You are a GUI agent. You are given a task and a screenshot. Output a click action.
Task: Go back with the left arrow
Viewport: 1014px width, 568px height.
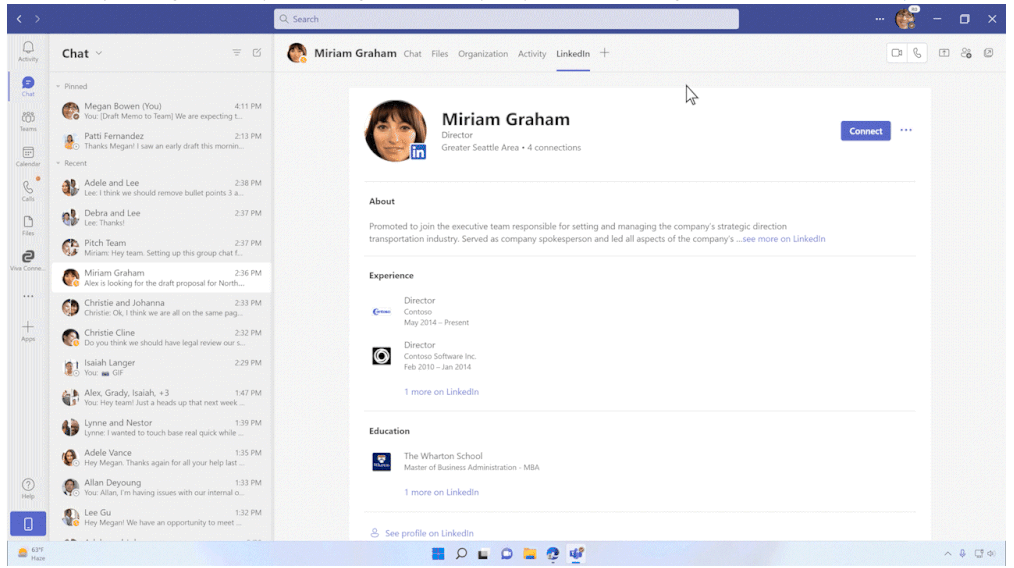point(19,19)
